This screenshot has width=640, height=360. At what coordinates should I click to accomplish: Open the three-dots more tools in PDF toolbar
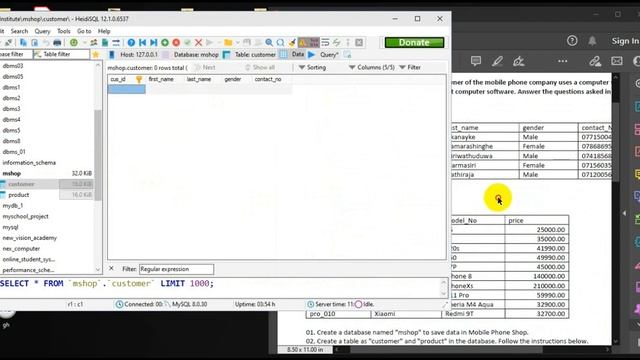point(562,61)
